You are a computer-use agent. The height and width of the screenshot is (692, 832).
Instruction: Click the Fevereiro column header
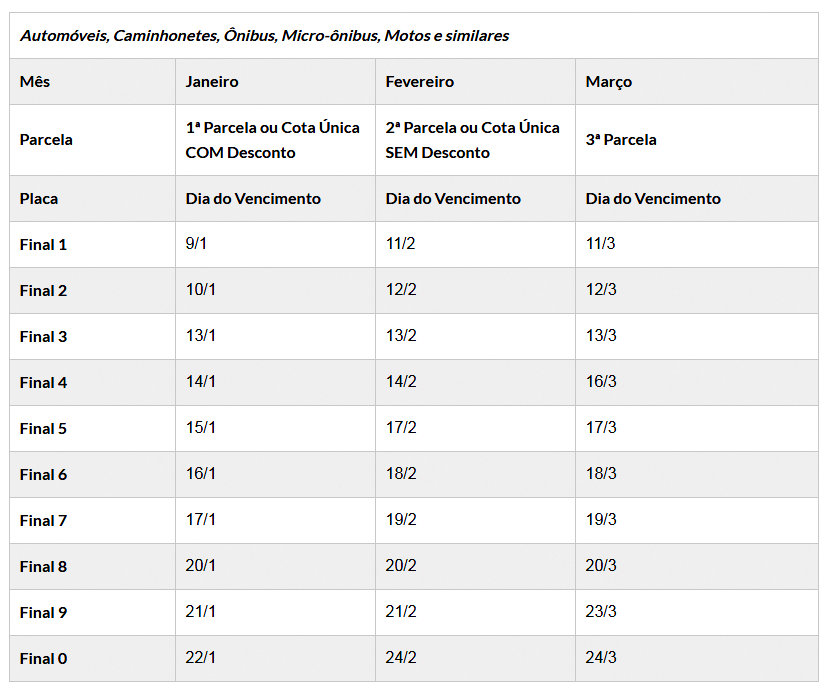(x=420, y=82)
